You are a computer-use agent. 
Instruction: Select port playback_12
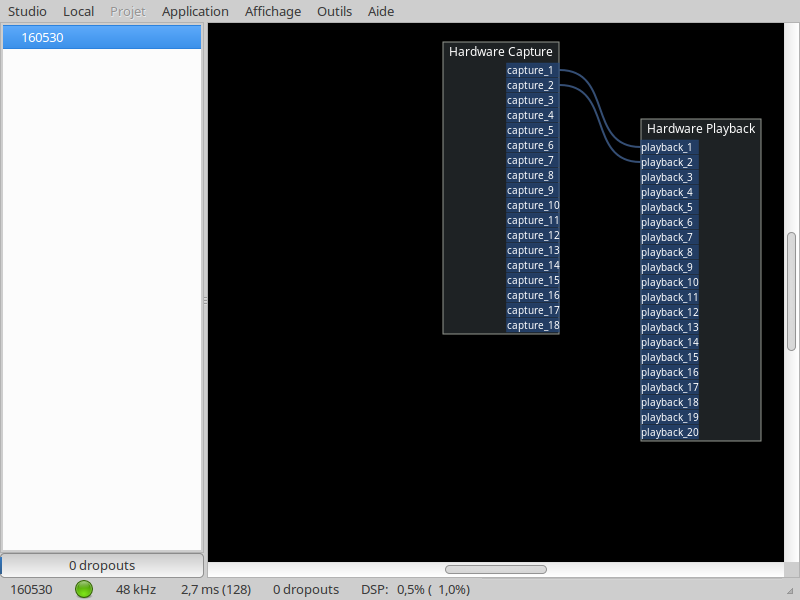point(669,312)
